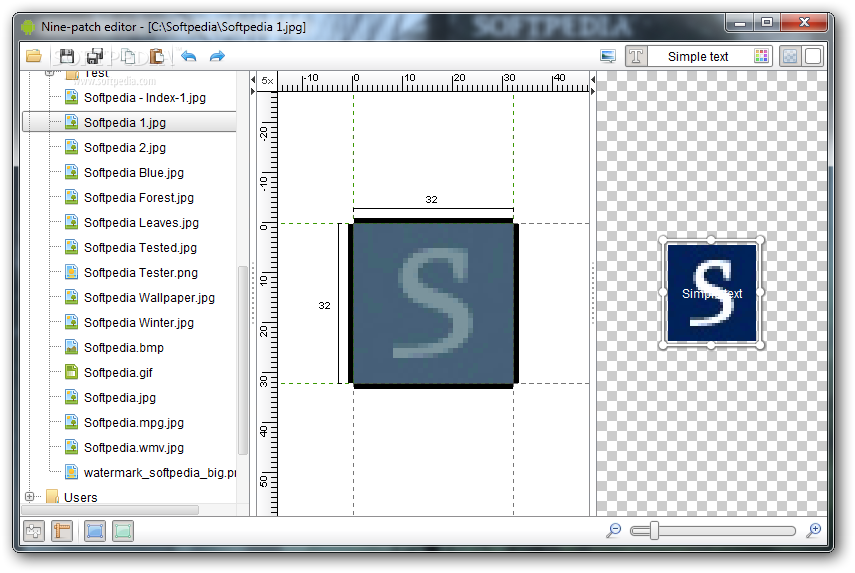The height and width of the screenshot is (573, 855).
Task: Select watermark_softpedia_big file
Action: click(x=159, y=473)
